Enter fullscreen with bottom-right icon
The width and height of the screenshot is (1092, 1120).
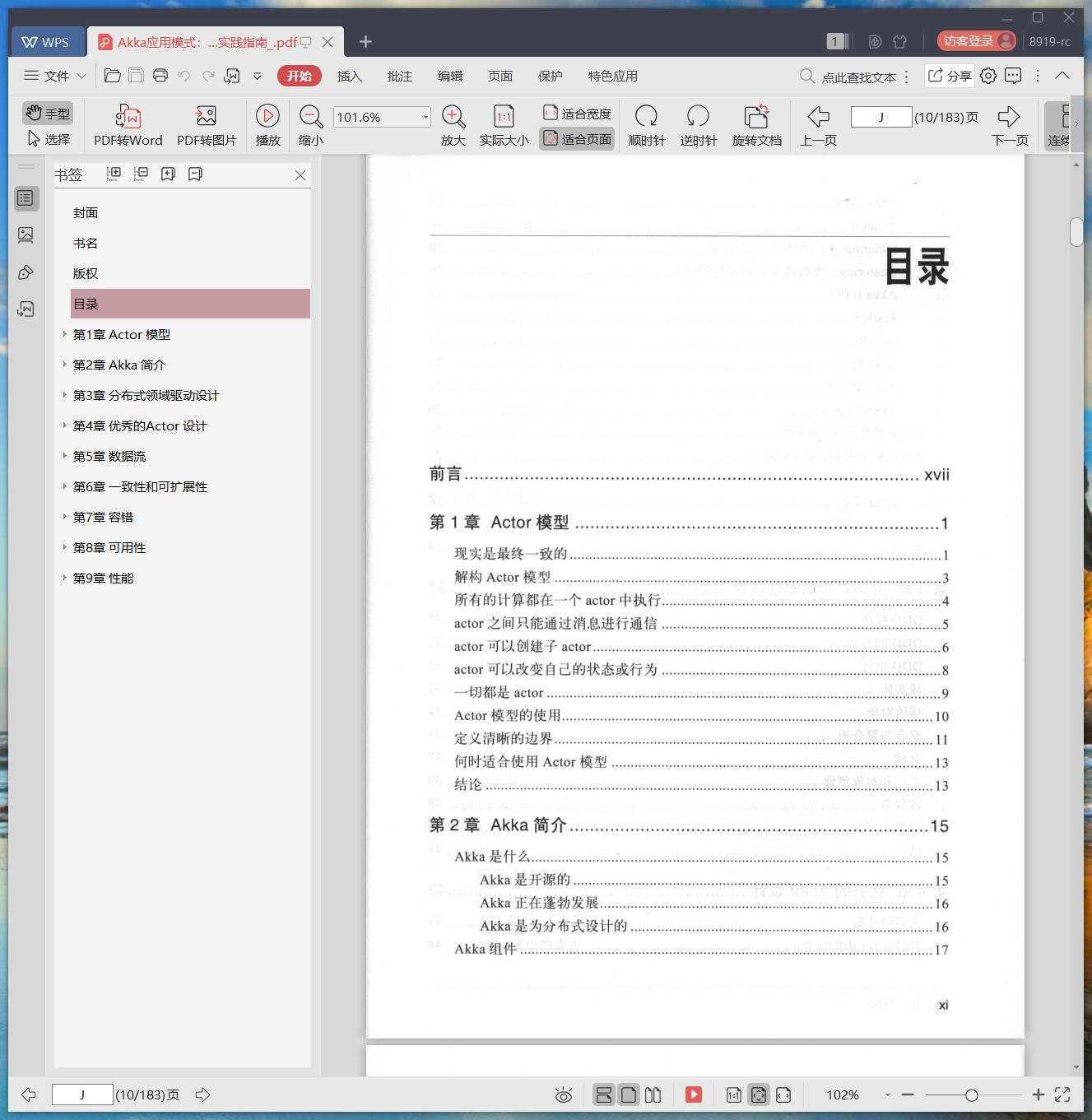(1062, 1094)
